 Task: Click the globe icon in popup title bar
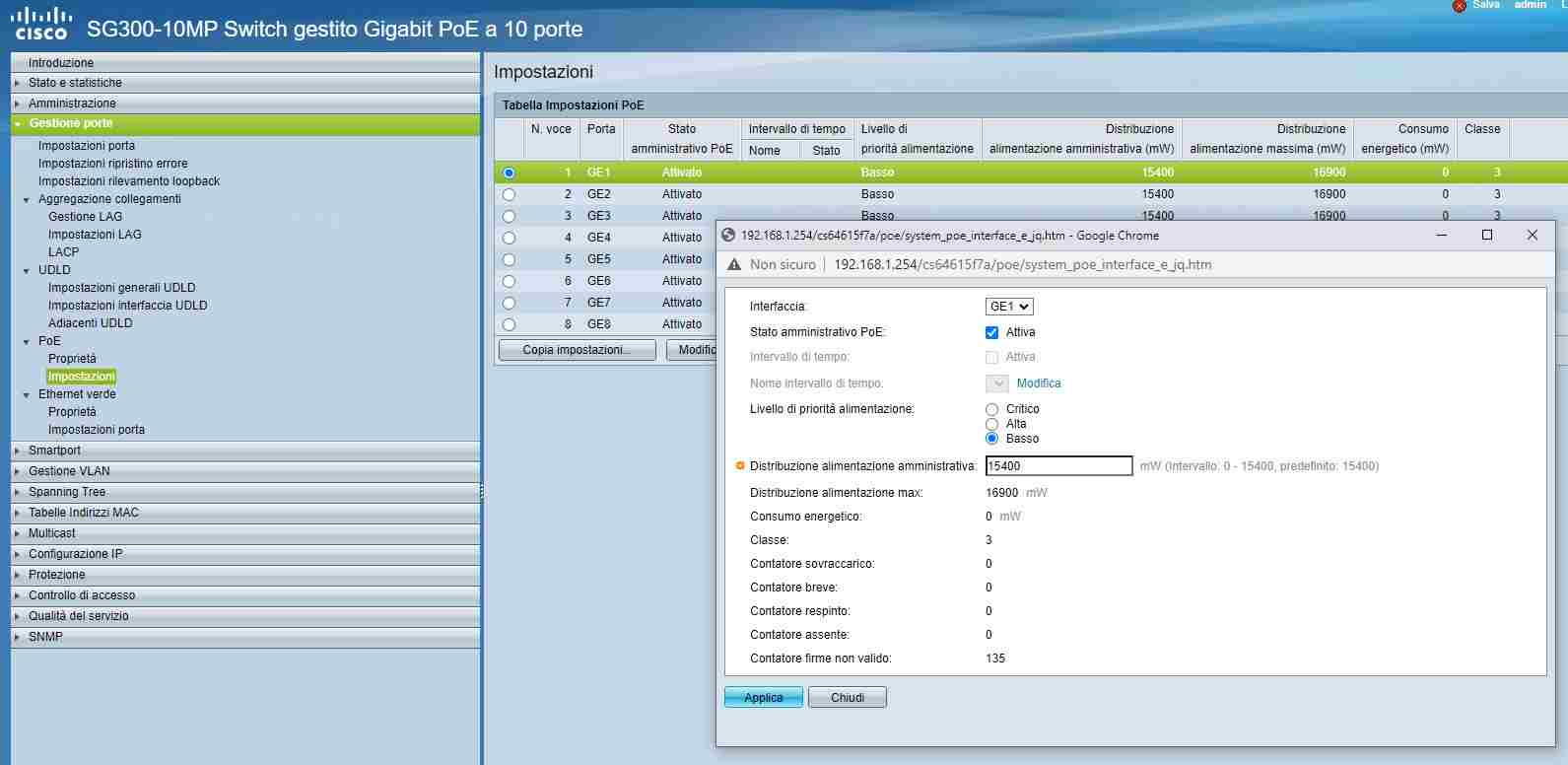(x=728, y=235)
